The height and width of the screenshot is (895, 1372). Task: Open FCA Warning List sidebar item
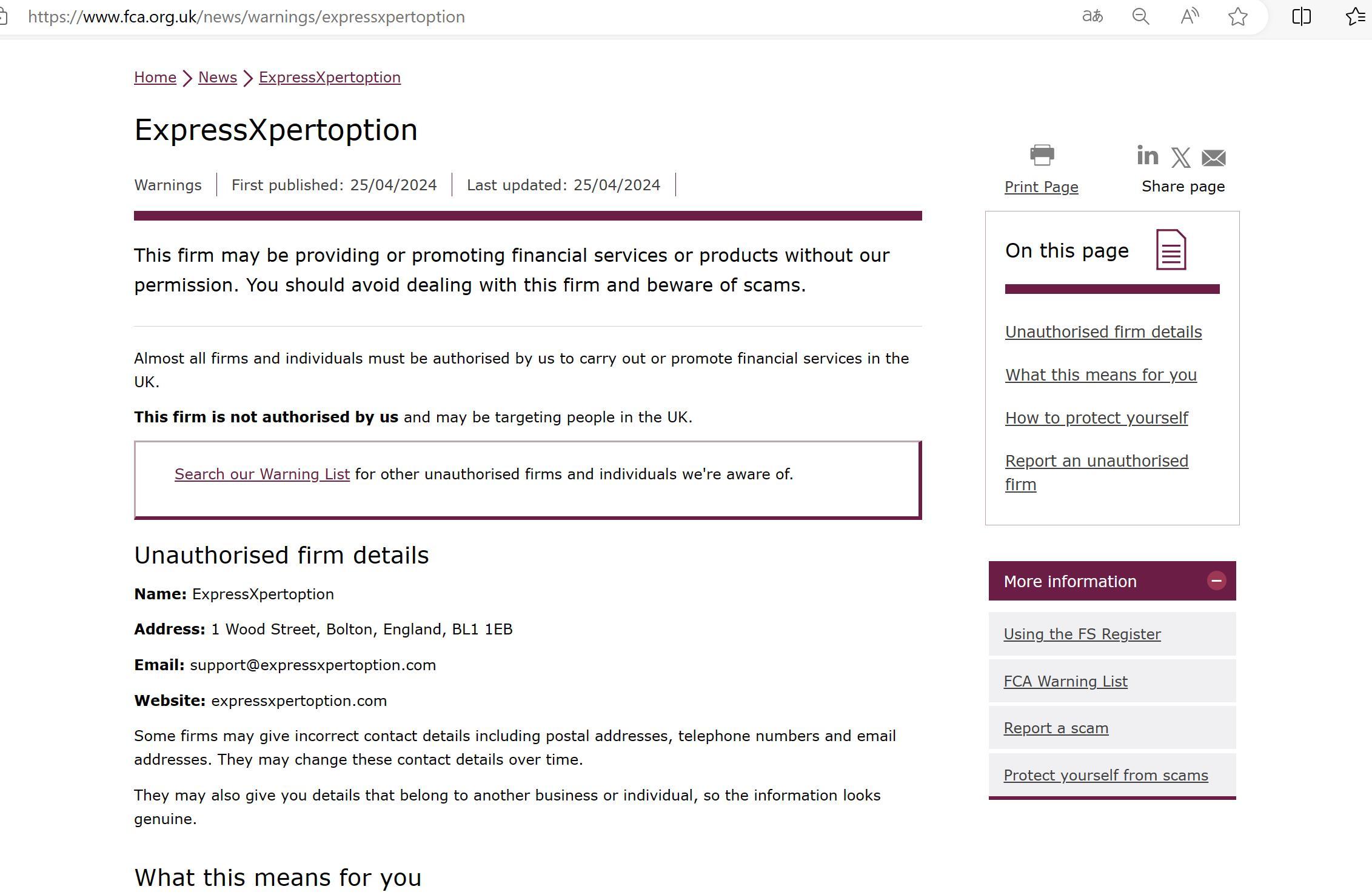pos(1065,681)
